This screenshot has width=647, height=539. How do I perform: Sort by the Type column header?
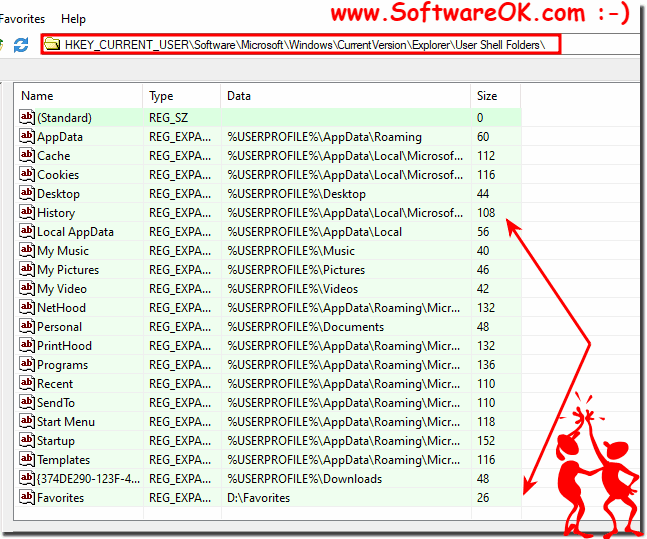182,96
